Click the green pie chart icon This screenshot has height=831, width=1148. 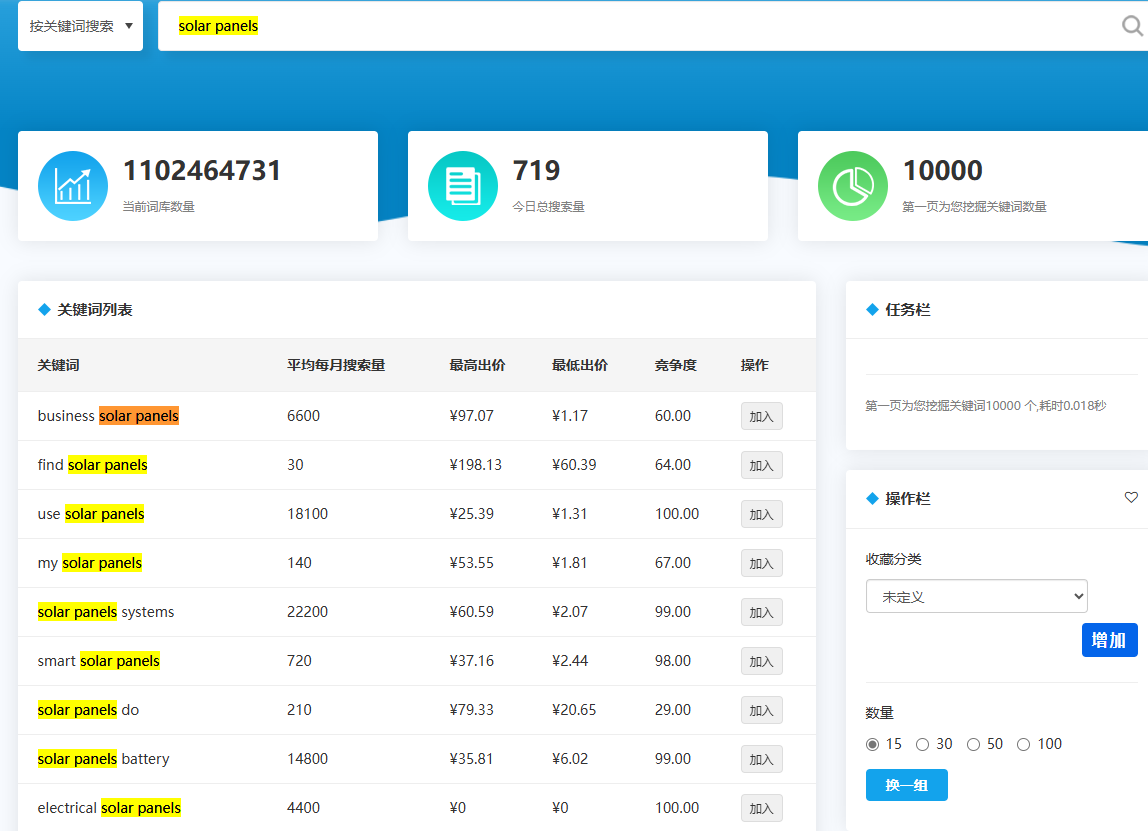[853, 186]
